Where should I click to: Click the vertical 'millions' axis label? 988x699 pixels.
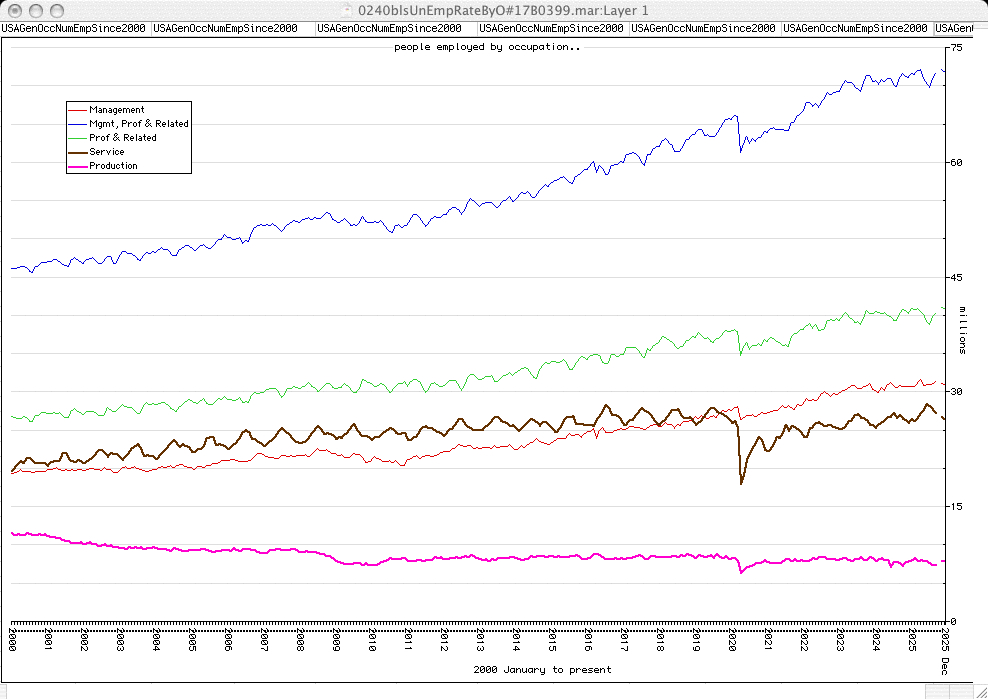pos(963,330)
